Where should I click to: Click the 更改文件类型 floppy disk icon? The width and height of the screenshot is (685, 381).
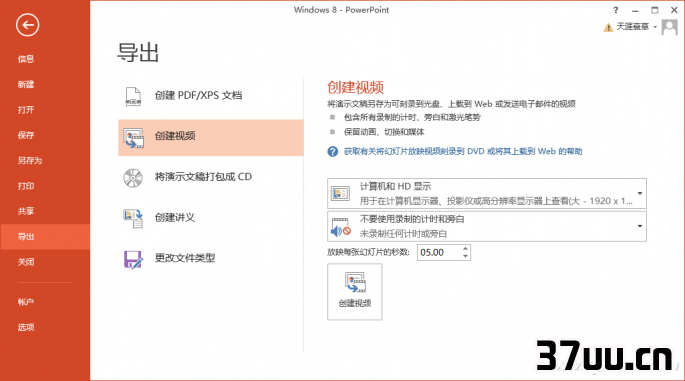(133, 259)
